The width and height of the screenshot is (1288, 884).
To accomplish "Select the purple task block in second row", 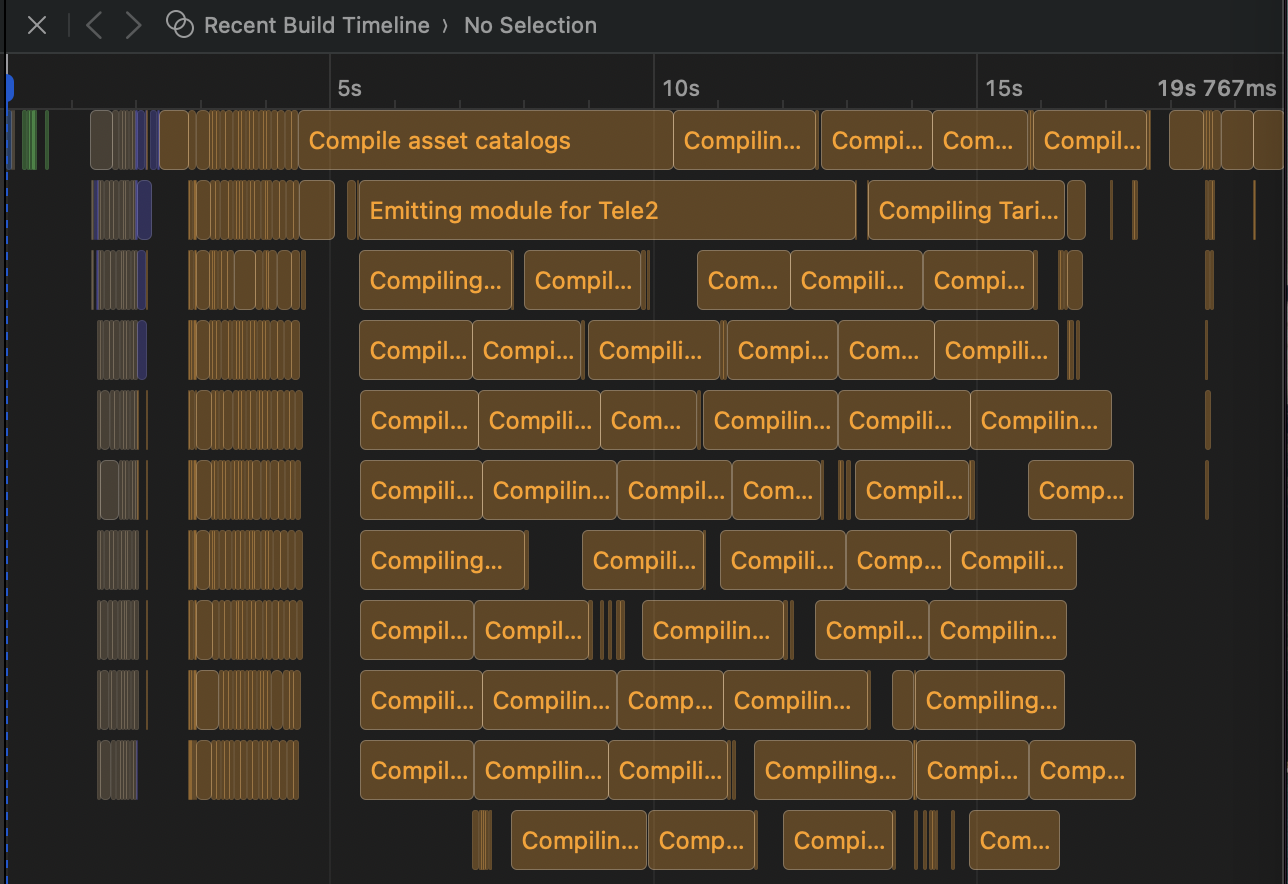I will coord(144,210).
